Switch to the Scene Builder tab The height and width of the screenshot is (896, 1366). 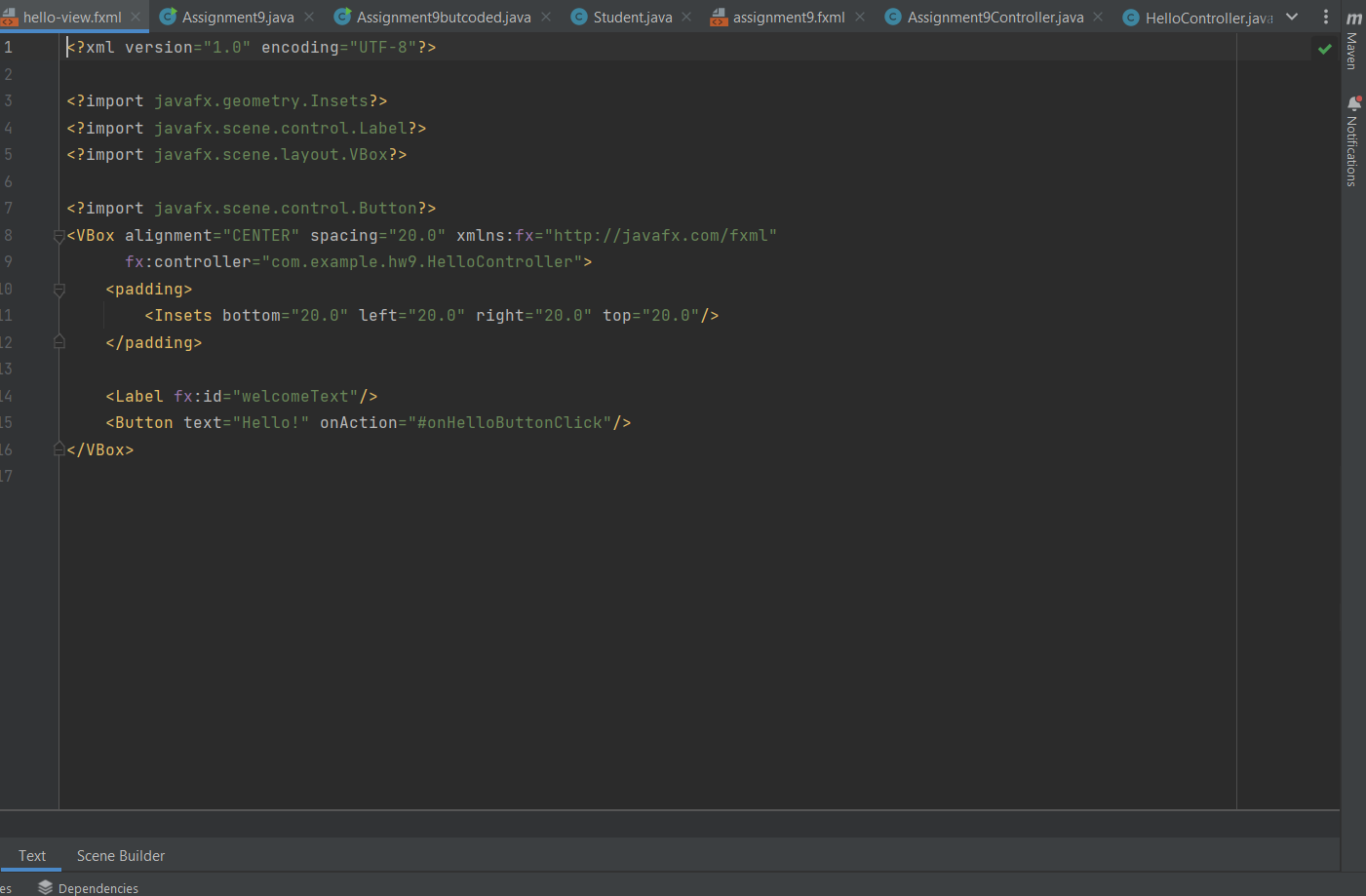(120, 855)
